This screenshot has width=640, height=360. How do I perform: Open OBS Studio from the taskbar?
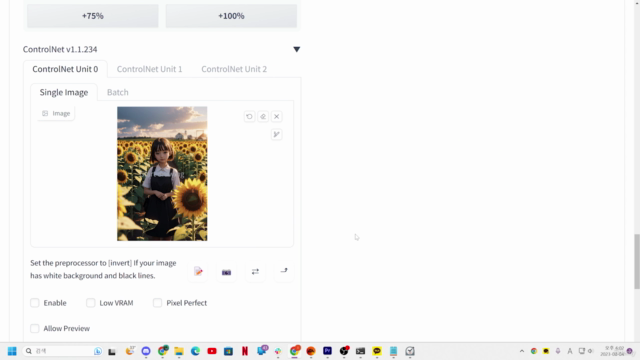pos(344,351)
